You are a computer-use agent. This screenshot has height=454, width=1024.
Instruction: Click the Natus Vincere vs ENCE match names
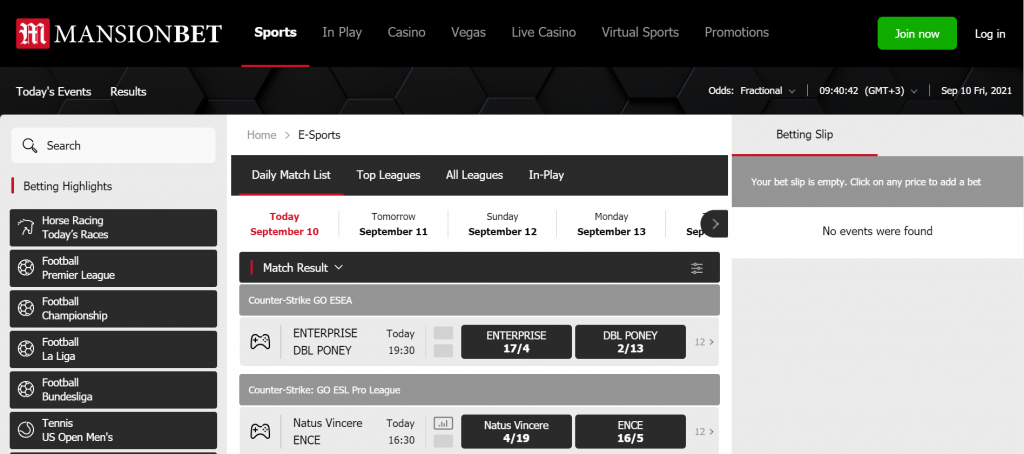[328, 432]
